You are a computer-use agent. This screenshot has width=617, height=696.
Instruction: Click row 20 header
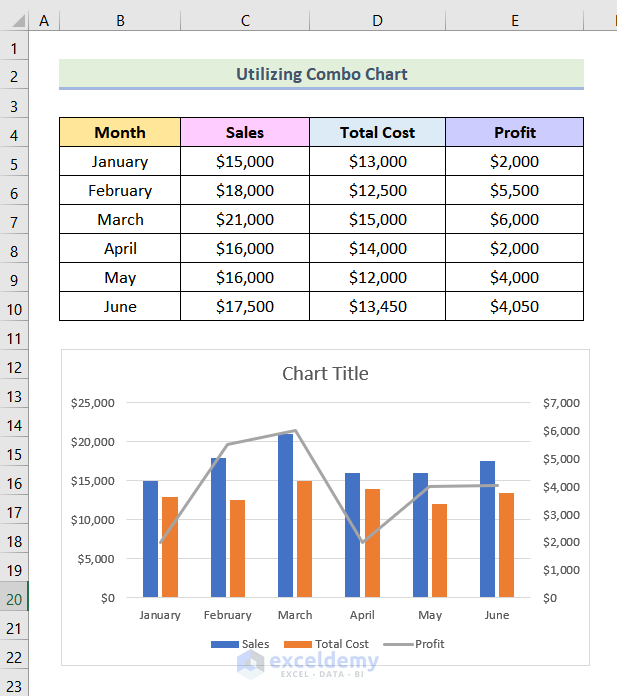click(x=15, y=598)
